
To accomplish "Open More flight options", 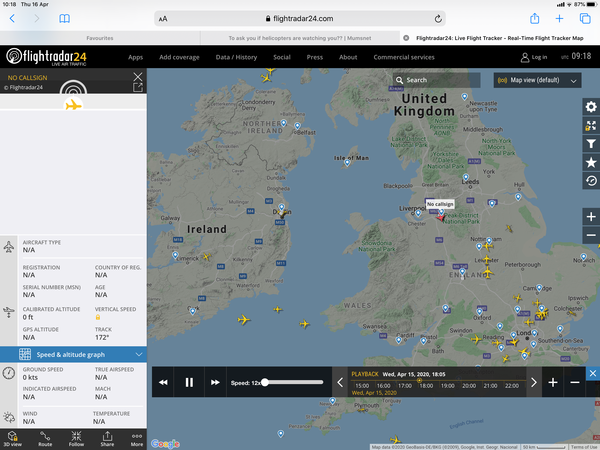I will [x=137, y=439].
